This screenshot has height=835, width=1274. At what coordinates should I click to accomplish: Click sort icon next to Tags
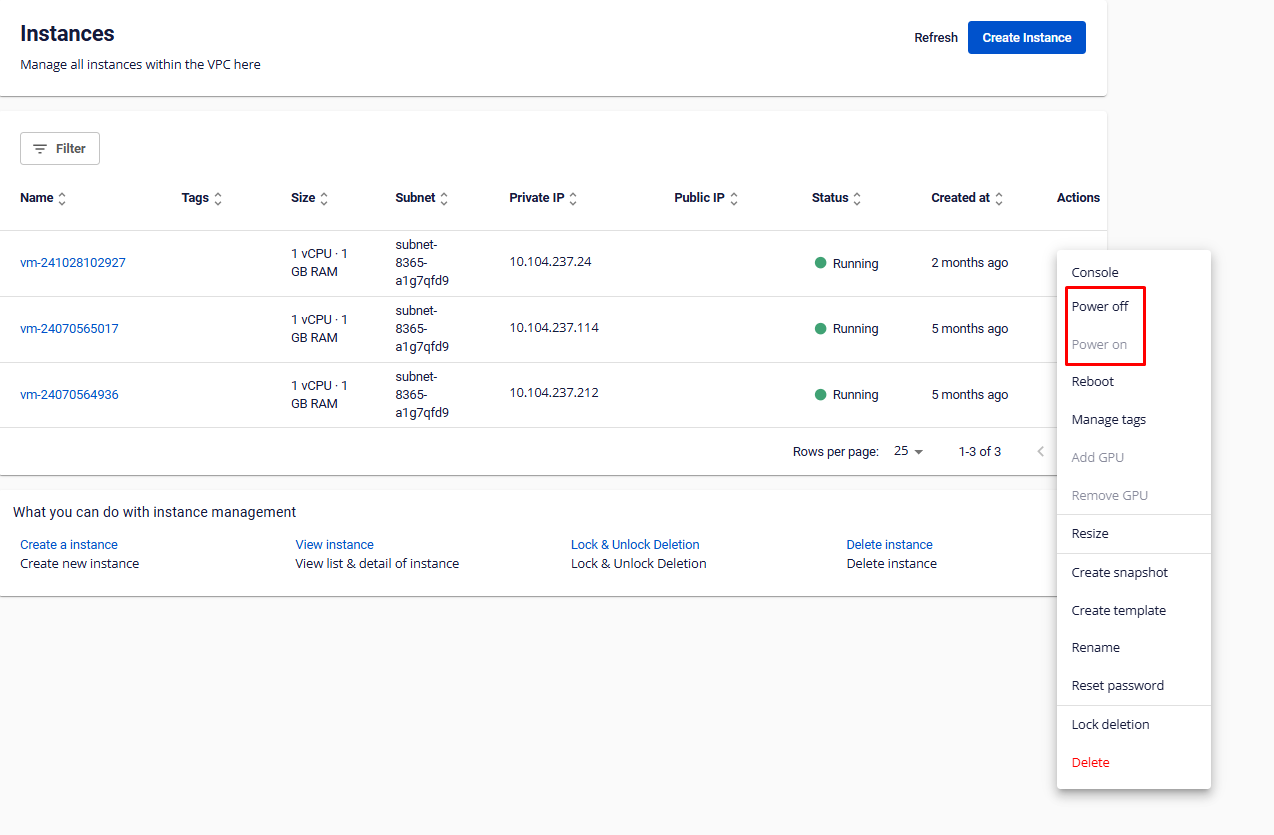point(218,199)
